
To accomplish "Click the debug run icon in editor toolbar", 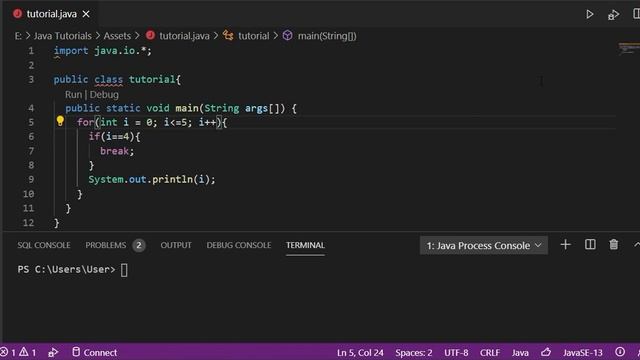I will pos(613,15).
